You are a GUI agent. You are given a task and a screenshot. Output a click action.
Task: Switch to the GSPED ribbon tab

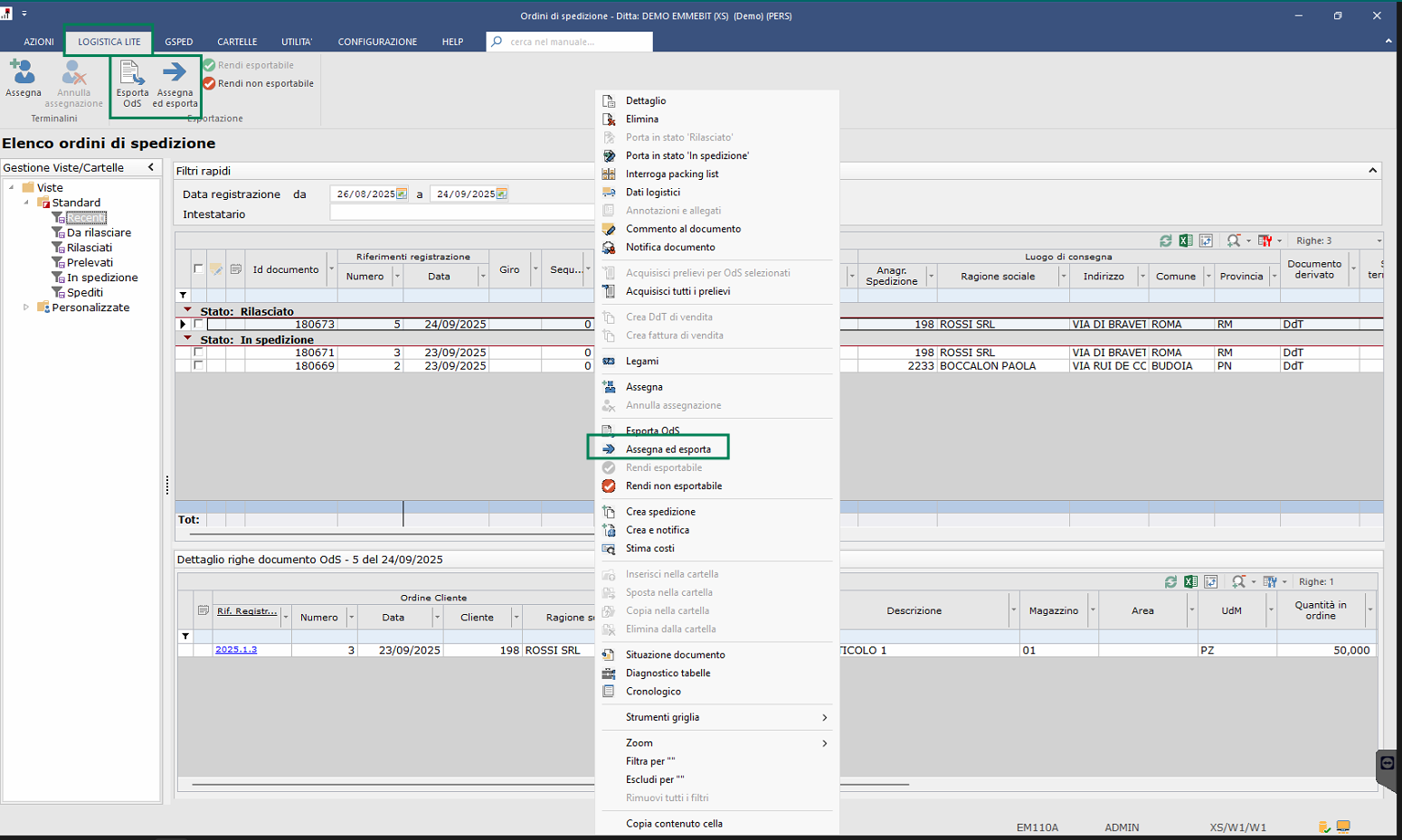pos(178,42)
